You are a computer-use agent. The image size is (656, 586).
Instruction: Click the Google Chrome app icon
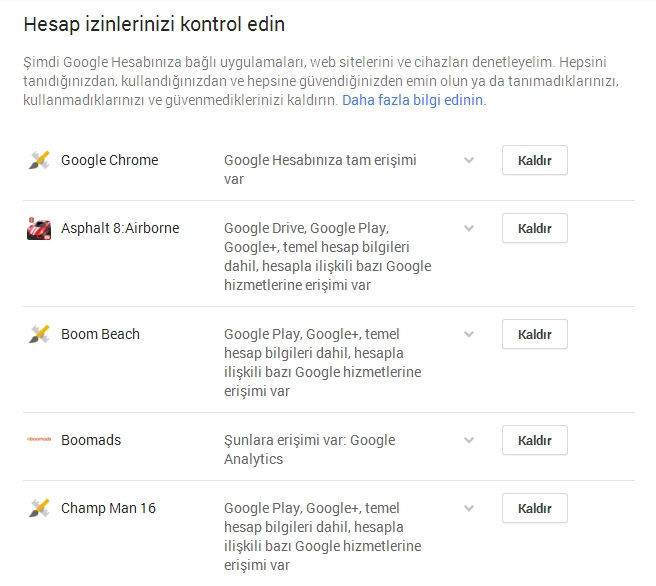tap(39, 160)
